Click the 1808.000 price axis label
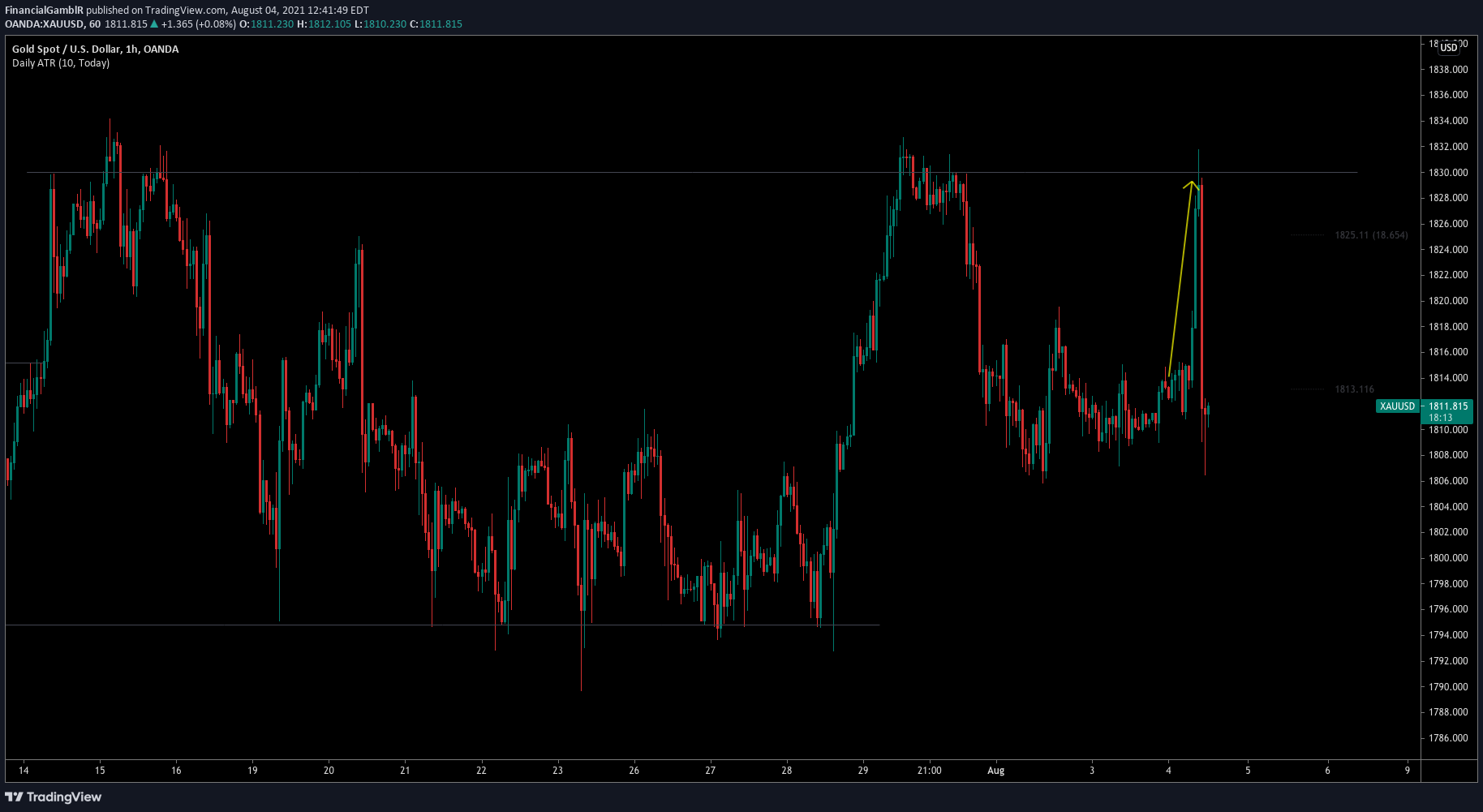This screenshot has height=812, width=1483. pos(1448,455)
